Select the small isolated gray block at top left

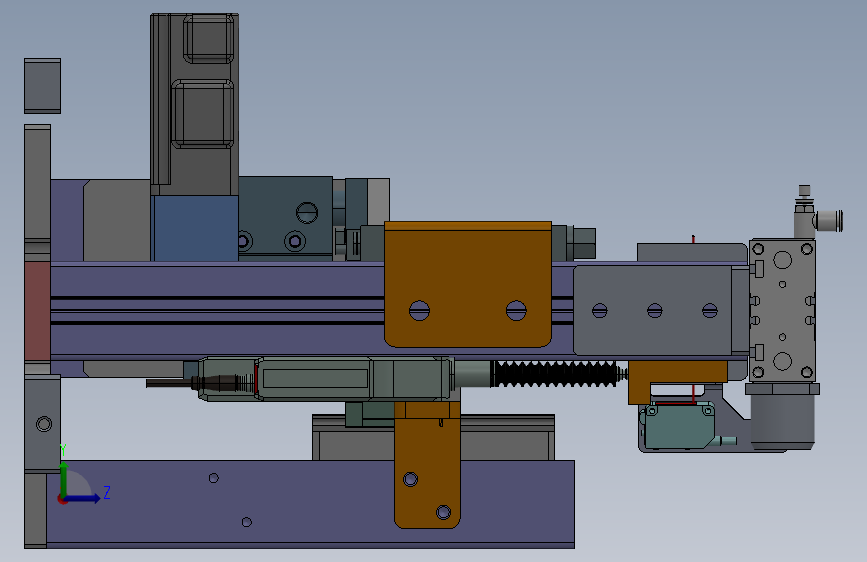coord(43,86)
